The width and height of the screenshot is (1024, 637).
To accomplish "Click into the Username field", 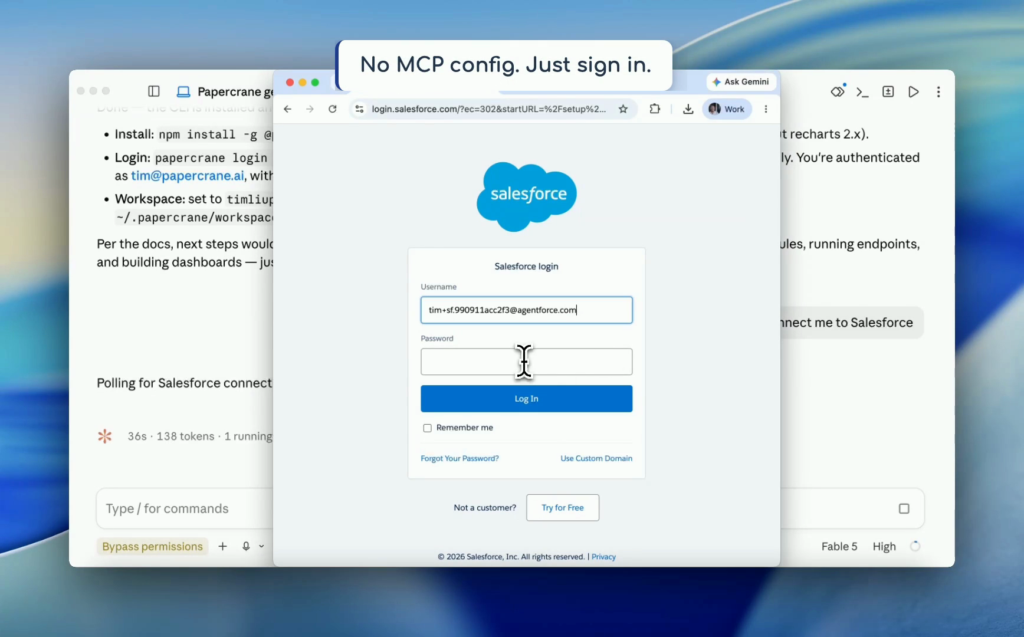I will click(526, 310).
